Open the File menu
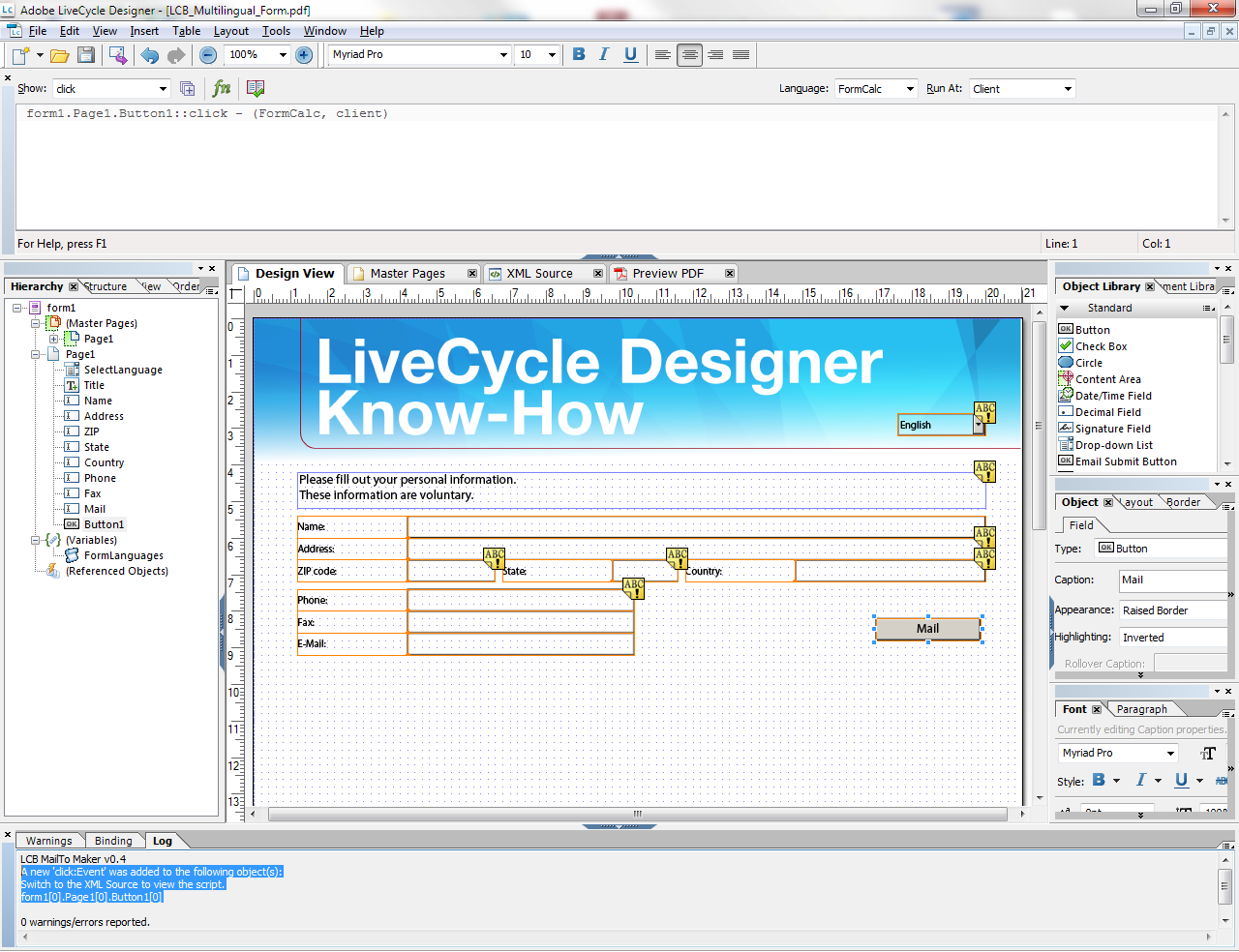Viewport: 1239px width, 952px height. click(38, 31)
